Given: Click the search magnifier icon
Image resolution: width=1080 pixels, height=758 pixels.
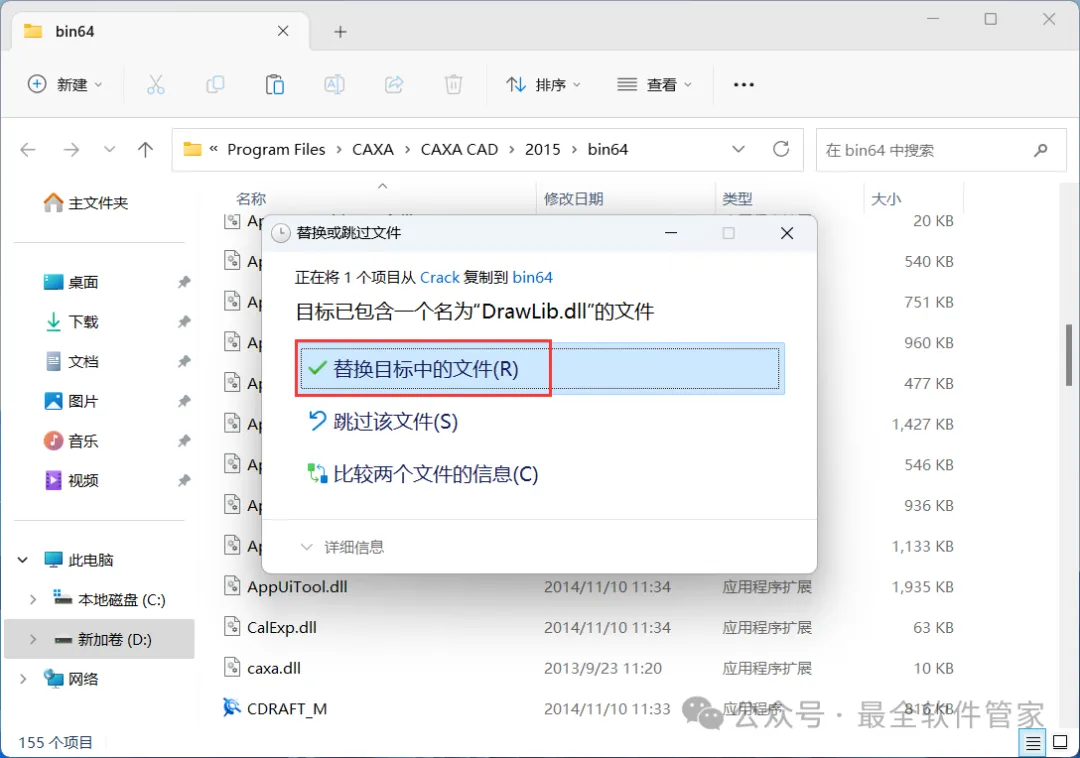Looking at the screenshot, I should point(1041,149).
